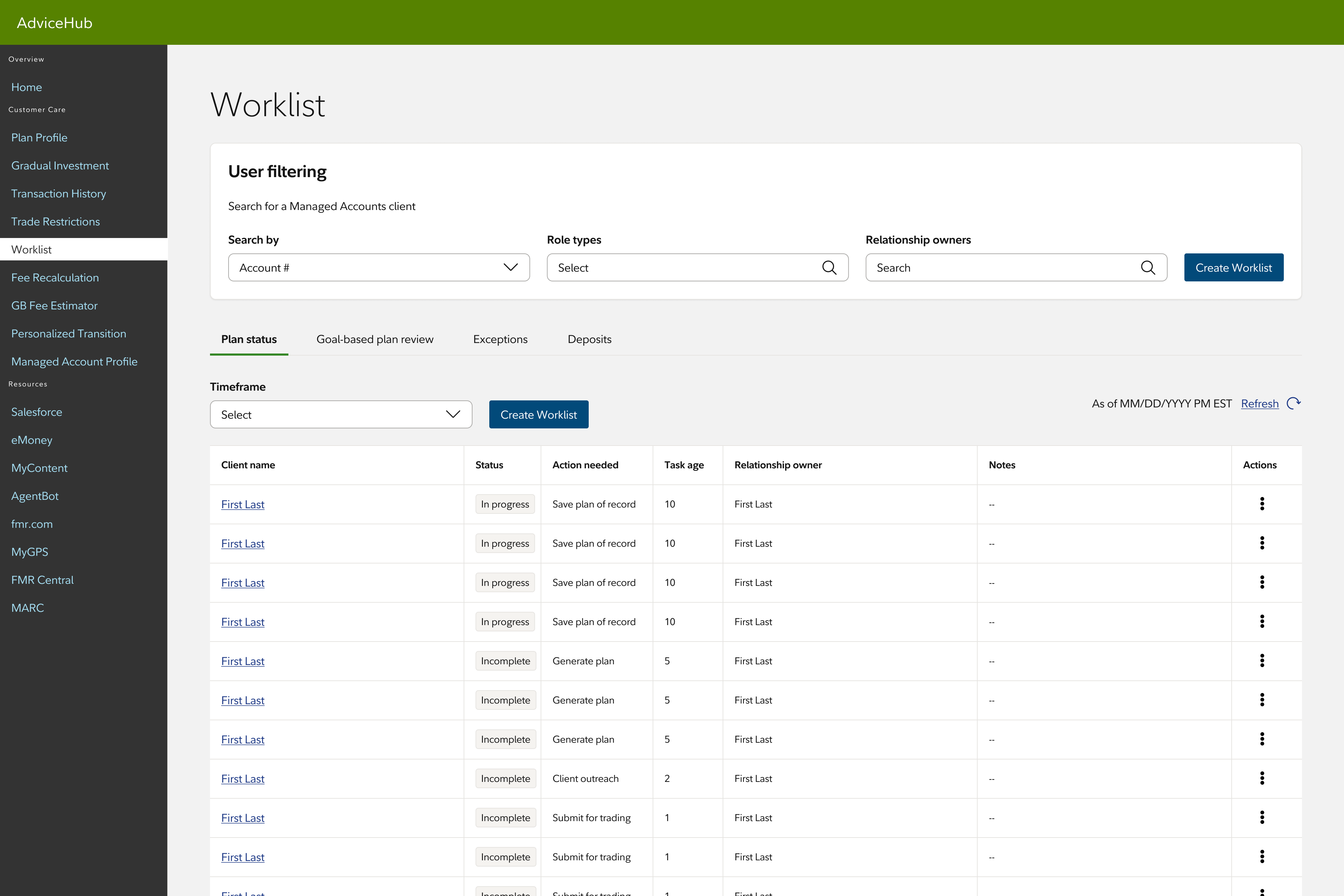This screenshot has height=896, width=1344.
Task: Open actions menu on the fourth Save plan of record row
Action: [1262, 622]
